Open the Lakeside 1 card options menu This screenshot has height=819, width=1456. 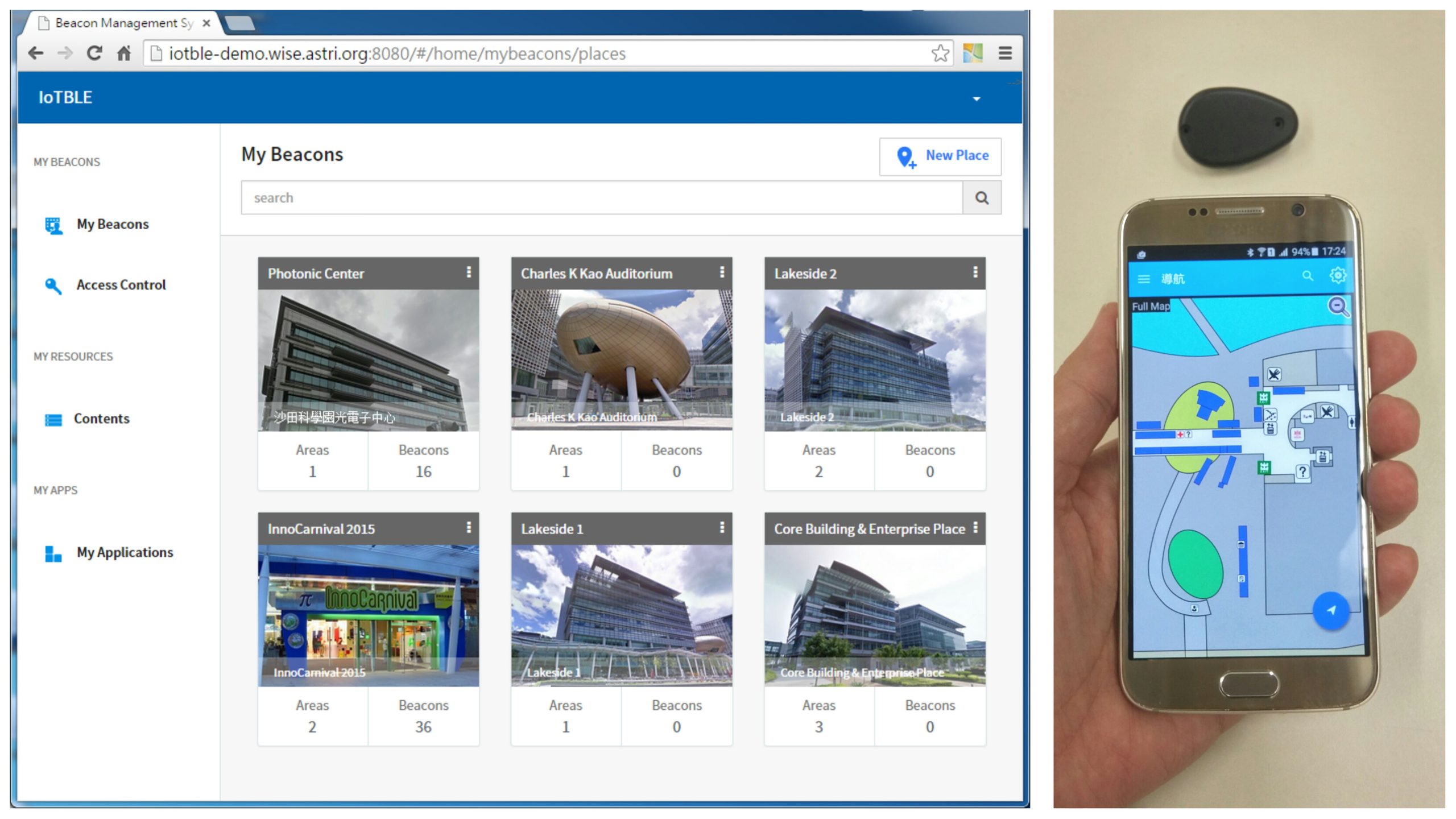[722, 528]
